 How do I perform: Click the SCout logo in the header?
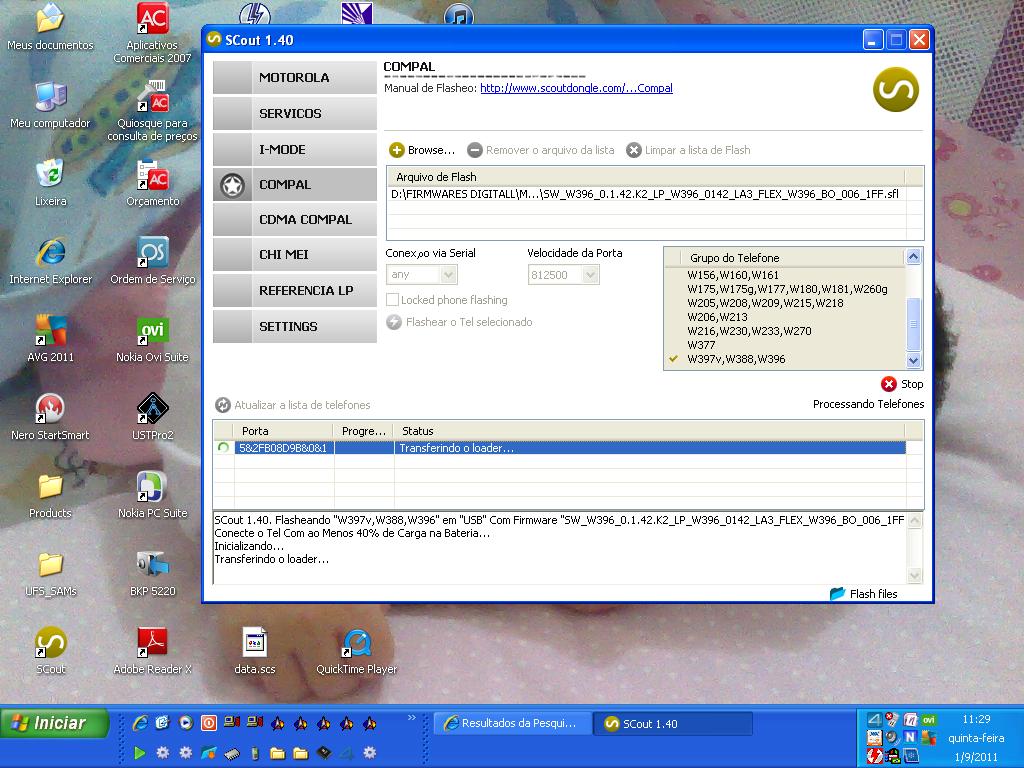(x=895, y=90)
